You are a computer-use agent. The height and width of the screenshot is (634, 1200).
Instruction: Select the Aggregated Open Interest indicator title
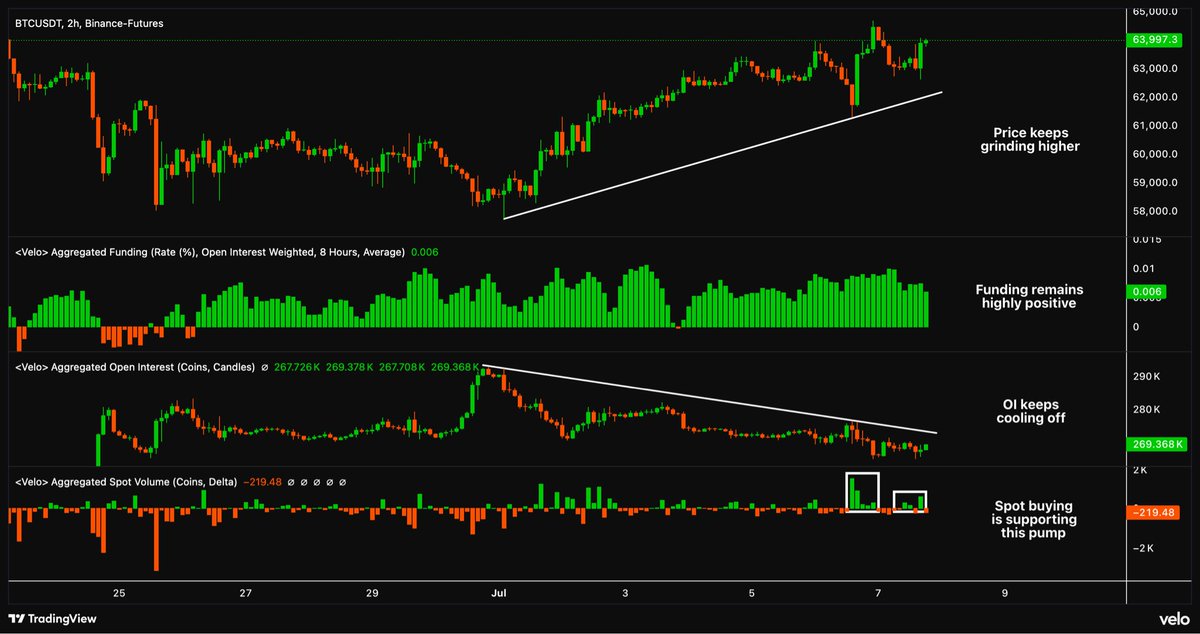135,367
